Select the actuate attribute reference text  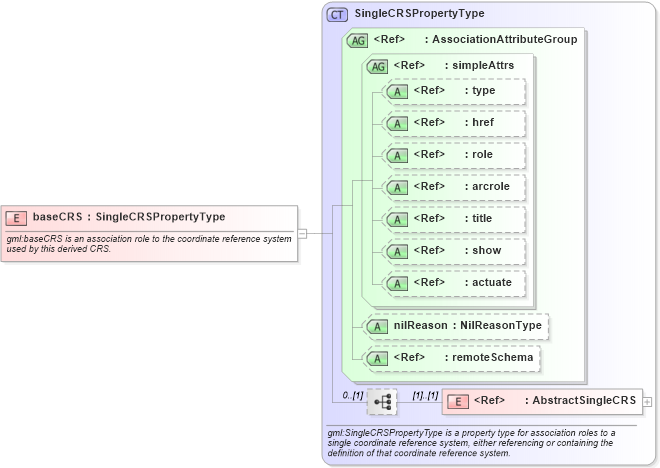click(x=463, y=282)
